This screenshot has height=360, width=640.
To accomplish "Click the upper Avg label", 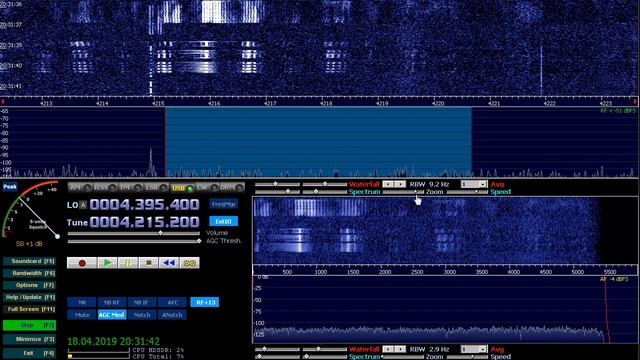I will click(497, 184).
